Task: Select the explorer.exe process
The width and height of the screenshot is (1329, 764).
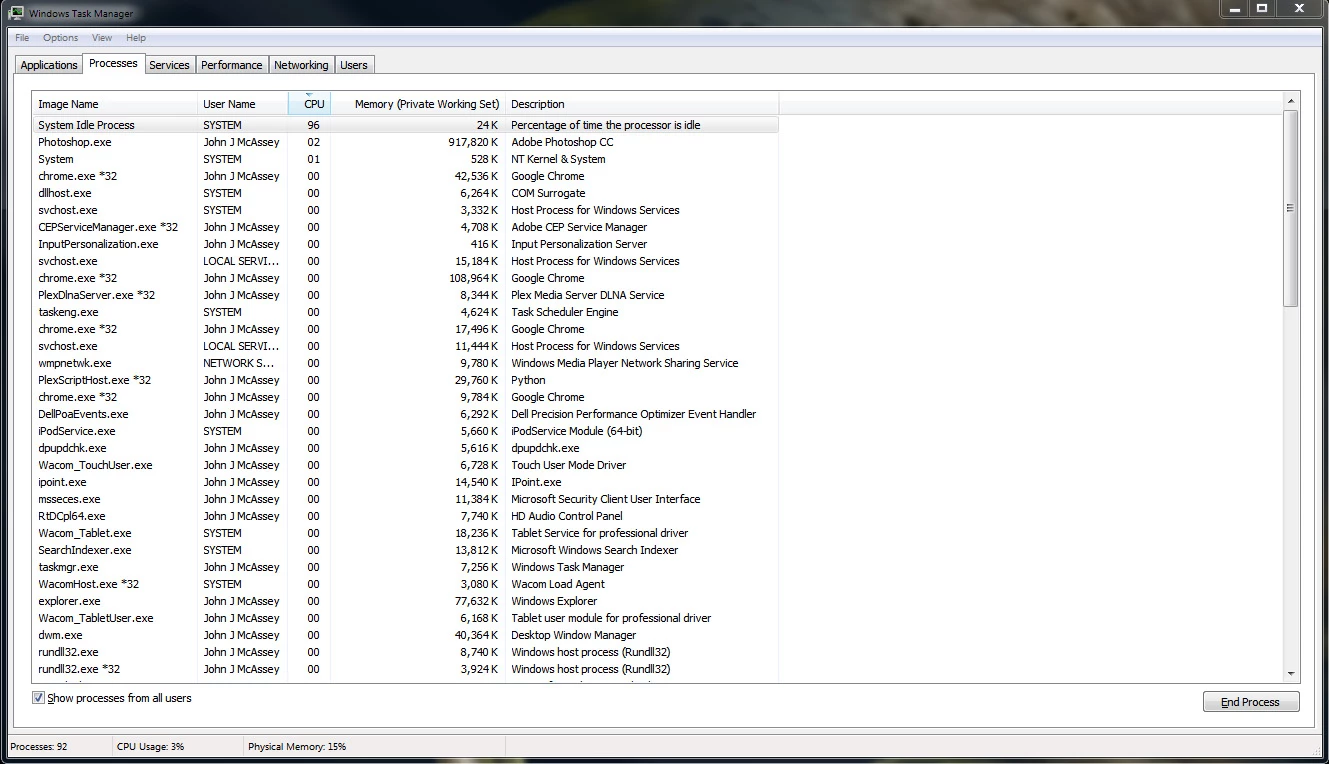Action: pyautogui.click(x=405, y=601)
